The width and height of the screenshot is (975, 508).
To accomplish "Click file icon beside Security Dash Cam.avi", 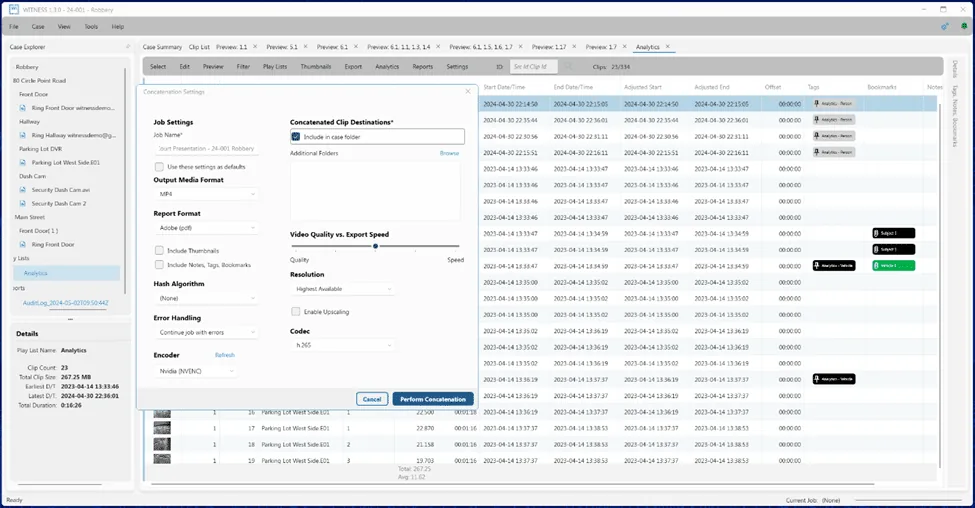I will click(24, 190).
